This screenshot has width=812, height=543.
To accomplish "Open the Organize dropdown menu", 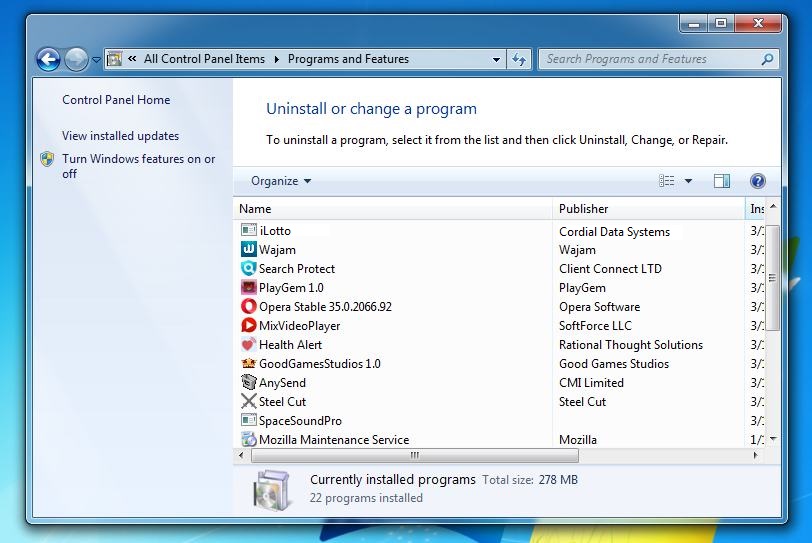I will [x=281, y=181].
